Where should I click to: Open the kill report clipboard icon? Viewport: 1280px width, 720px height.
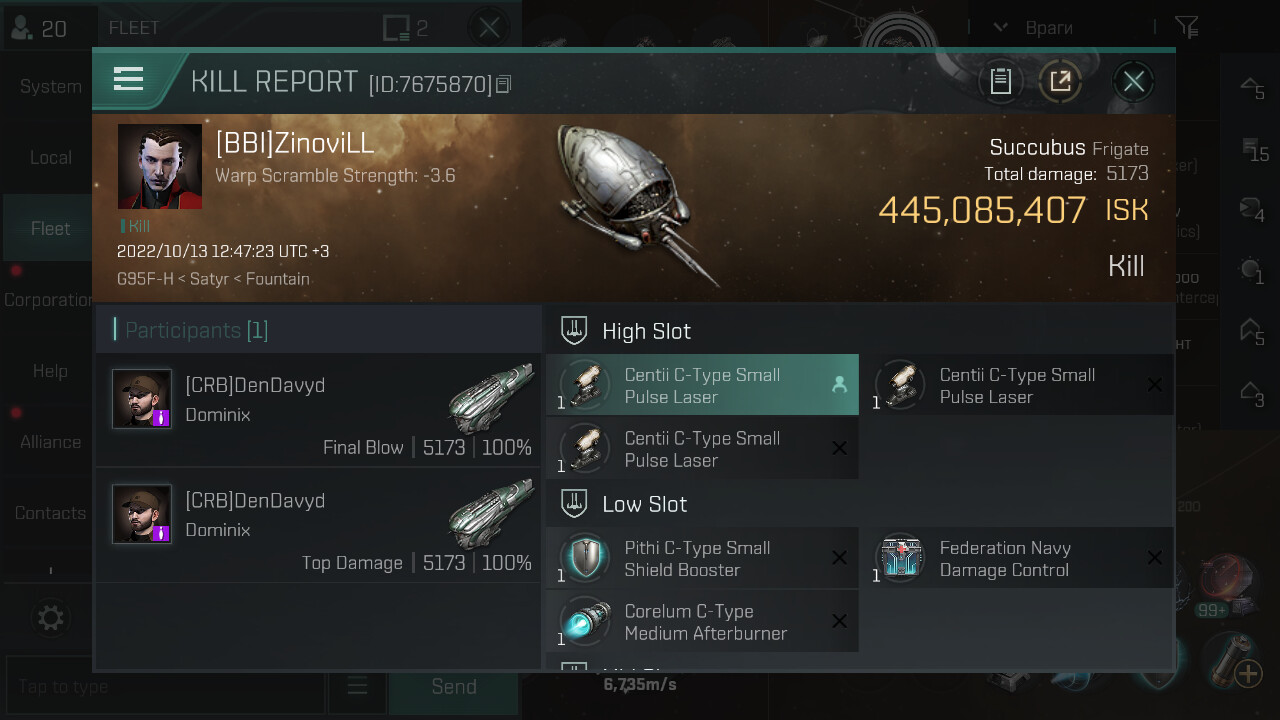point(1001,81)
